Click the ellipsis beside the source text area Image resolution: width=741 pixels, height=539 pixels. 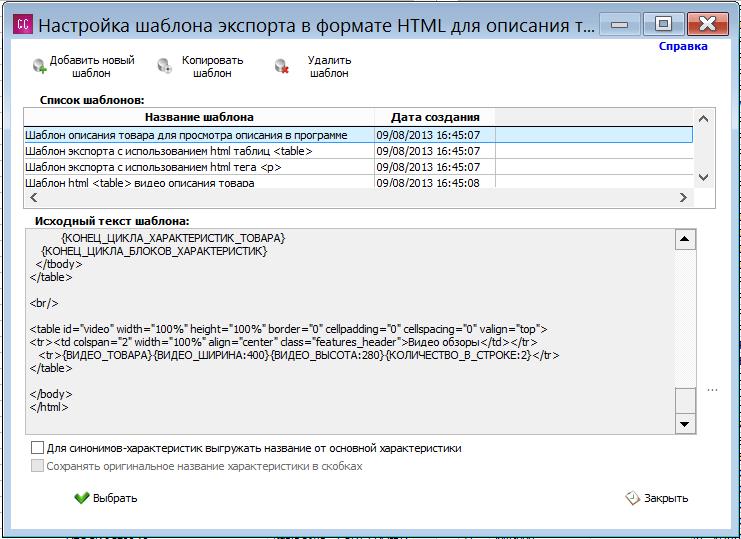(713, 390)
